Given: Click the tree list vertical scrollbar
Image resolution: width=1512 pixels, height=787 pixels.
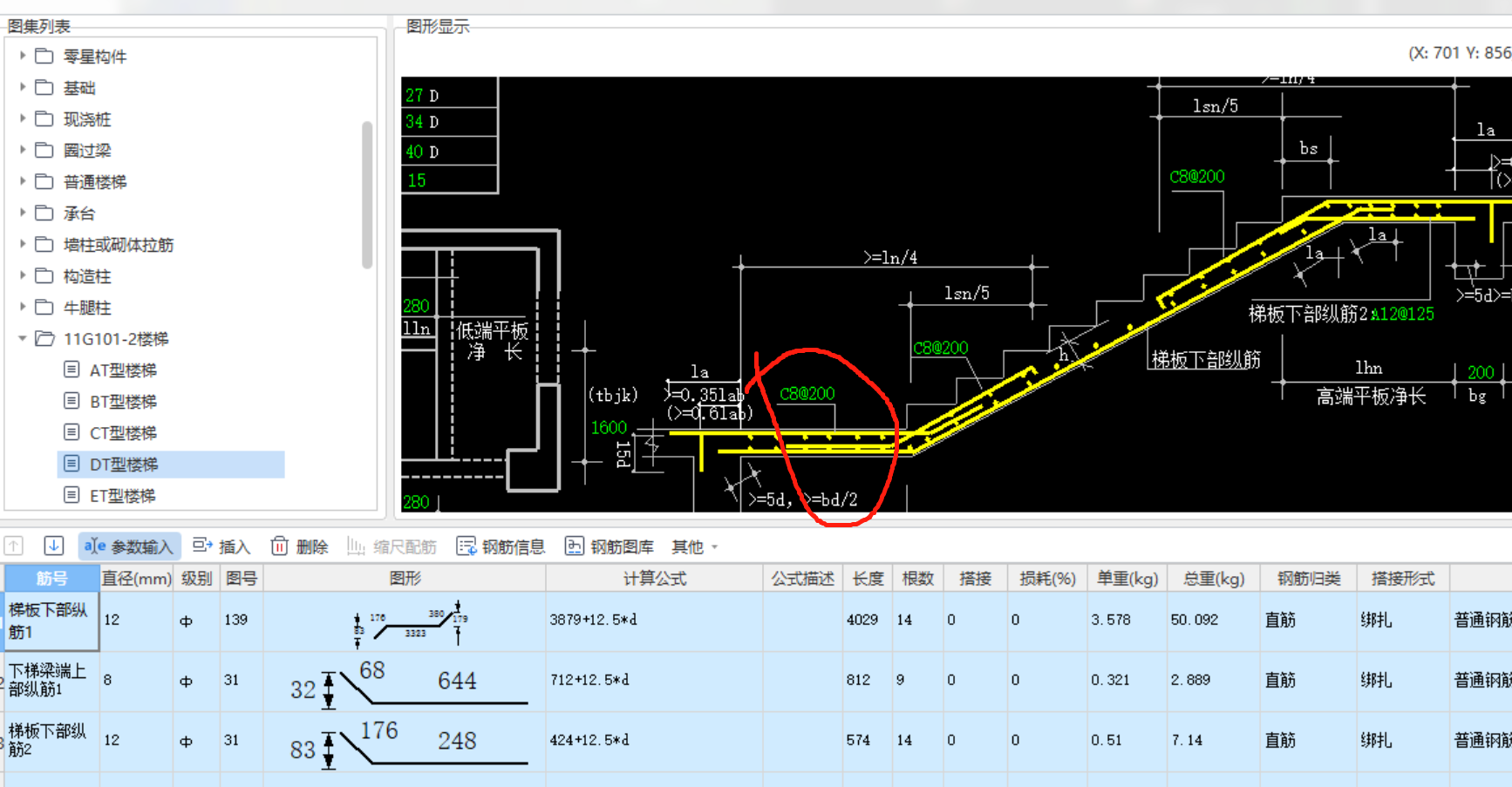Looking at the screenshot, I should (x=367, y=194).
